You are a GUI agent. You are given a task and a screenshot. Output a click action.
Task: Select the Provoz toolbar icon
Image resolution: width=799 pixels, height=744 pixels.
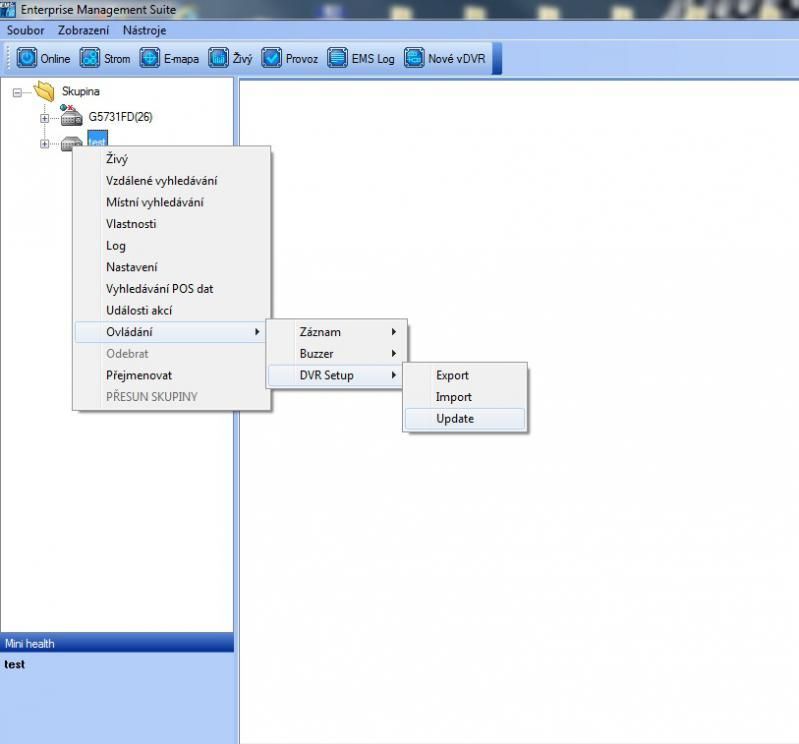[x=271, y=58]
